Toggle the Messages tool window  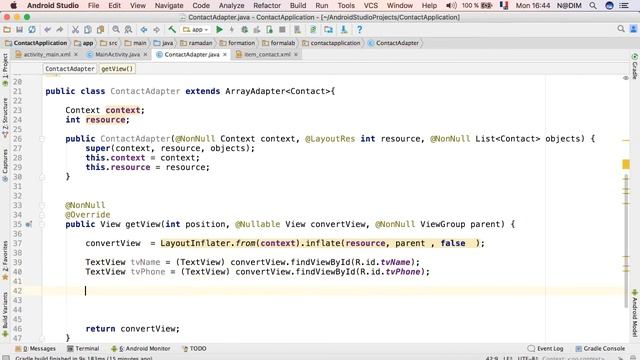click(36, 349)
